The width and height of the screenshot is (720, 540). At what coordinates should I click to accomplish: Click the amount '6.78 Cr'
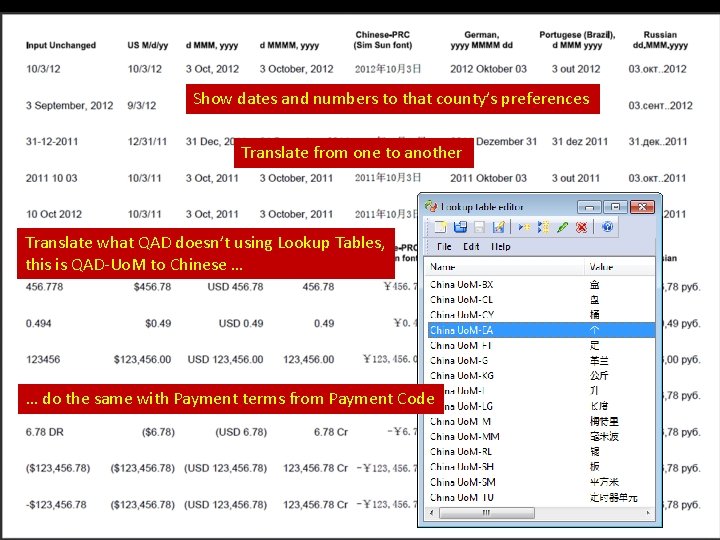coord(331,432)
